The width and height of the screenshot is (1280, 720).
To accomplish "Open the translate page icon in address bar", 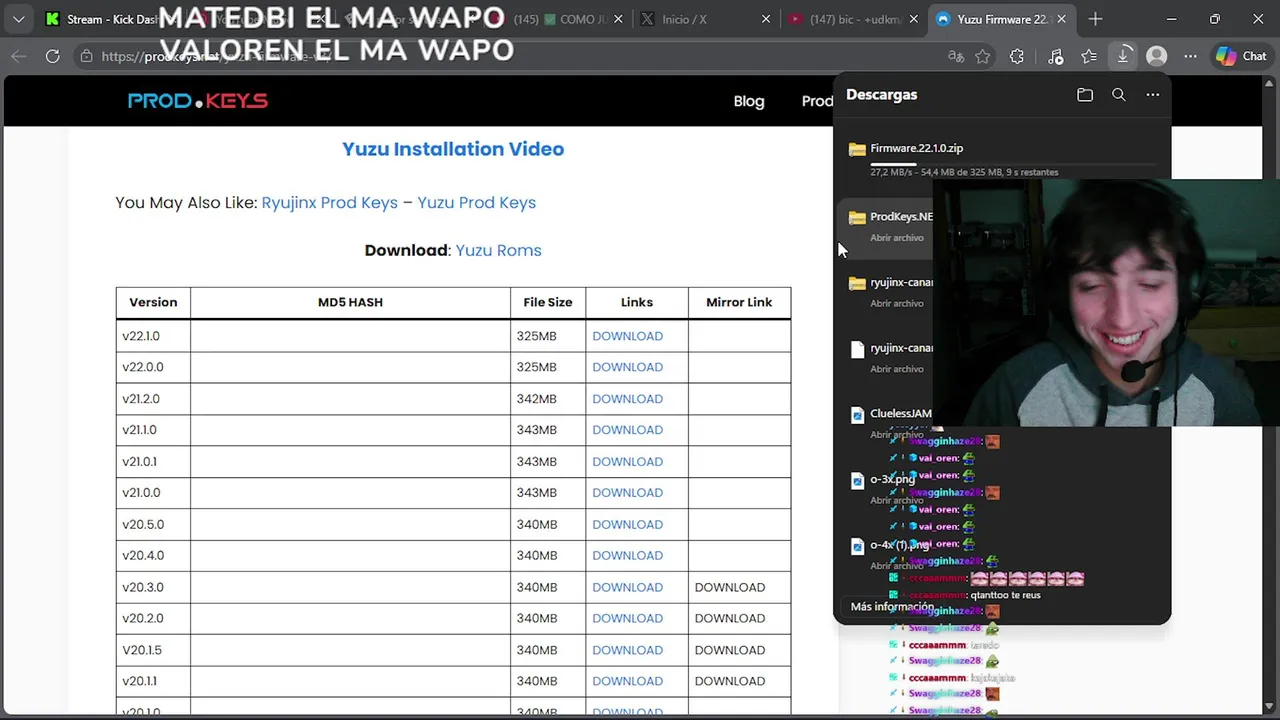I will click(956, 57).
